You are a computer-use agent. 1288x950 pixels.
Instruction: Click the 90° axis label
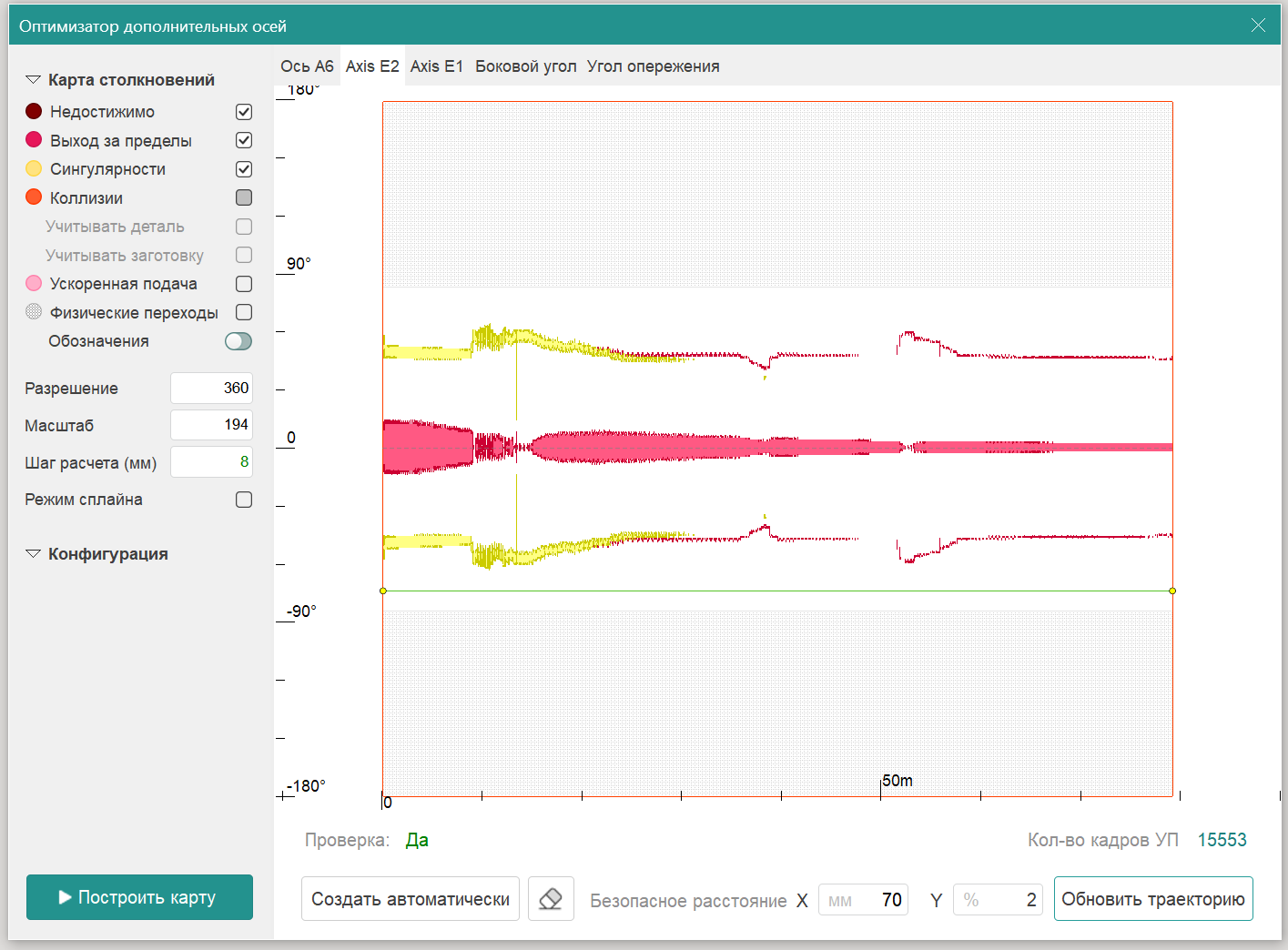click(x=299, y=264)
